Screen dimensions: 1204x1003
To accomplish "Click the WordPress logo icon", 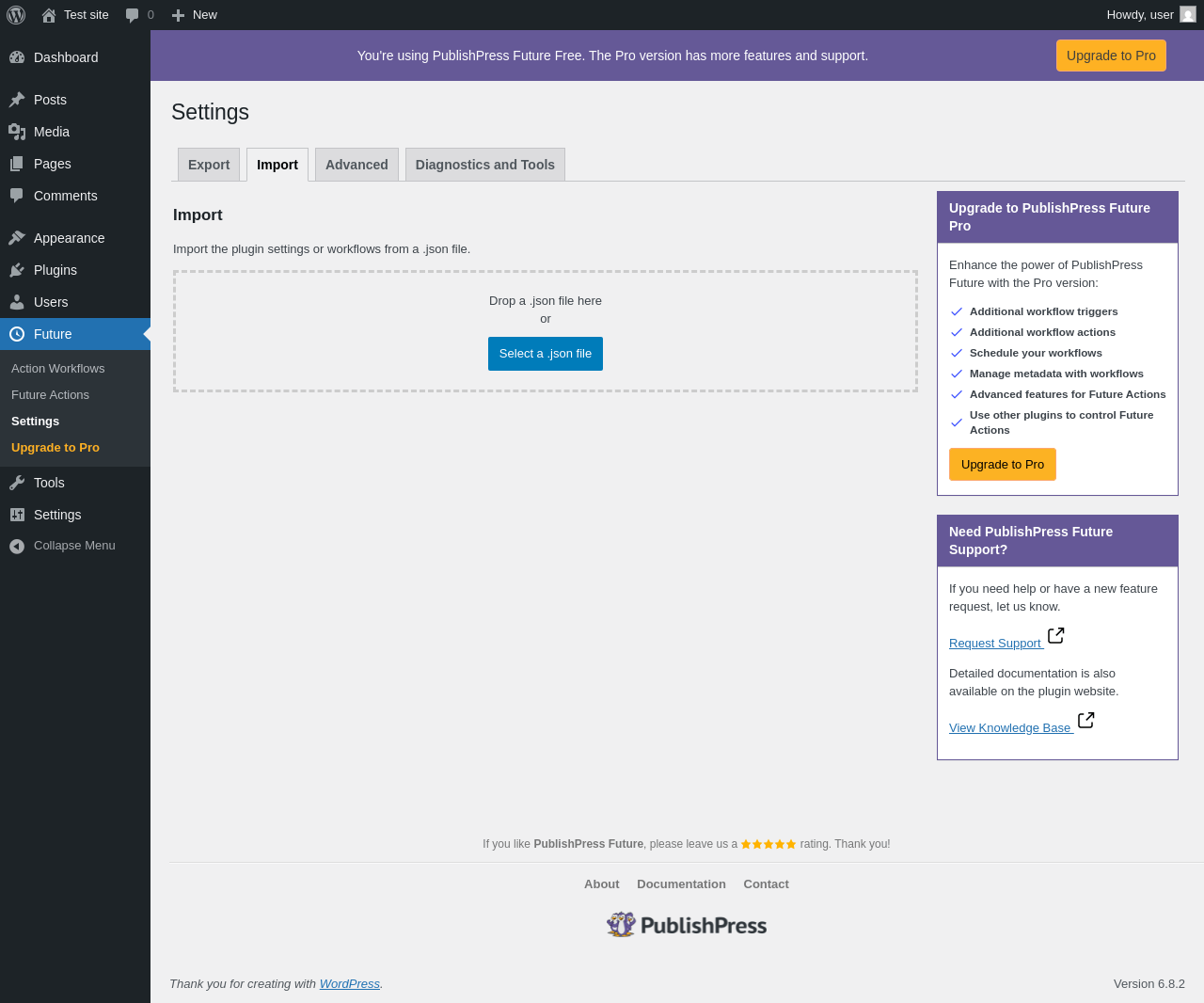I will click(x=16, y=15).
